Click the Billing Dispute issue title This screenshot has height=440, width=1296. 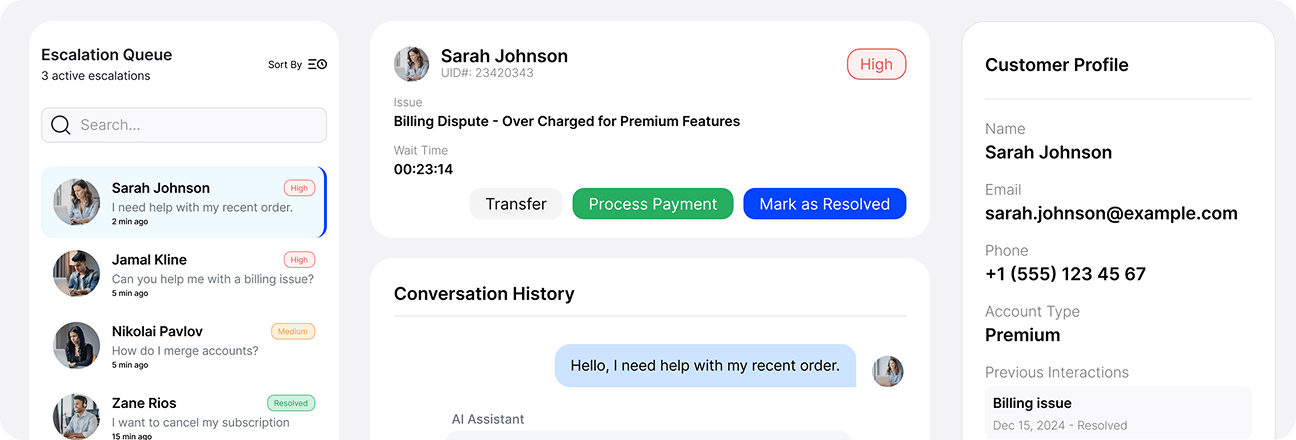pos(567,121)
